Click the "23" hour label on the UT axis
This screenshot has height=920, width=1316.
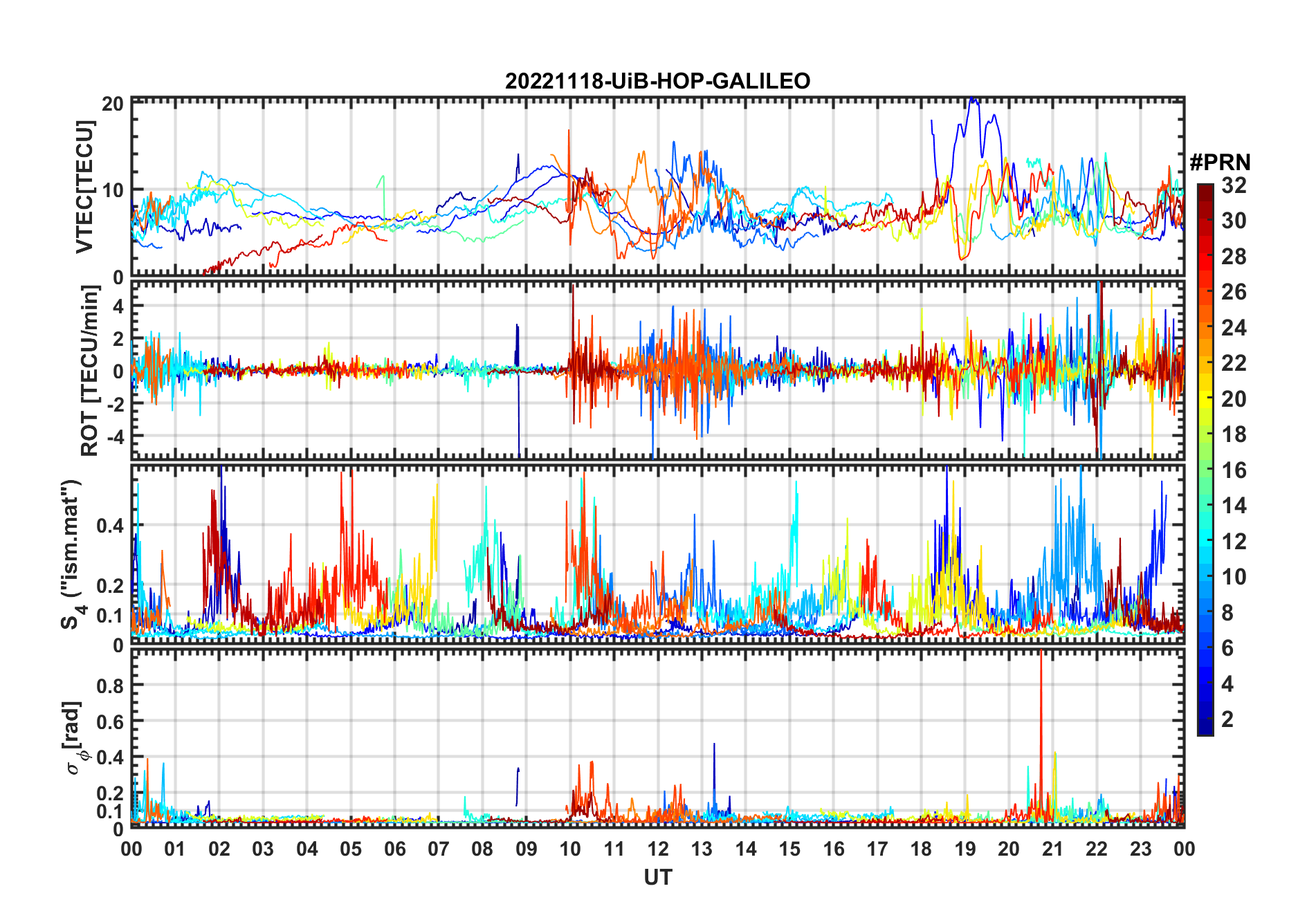coord(1141,849)
